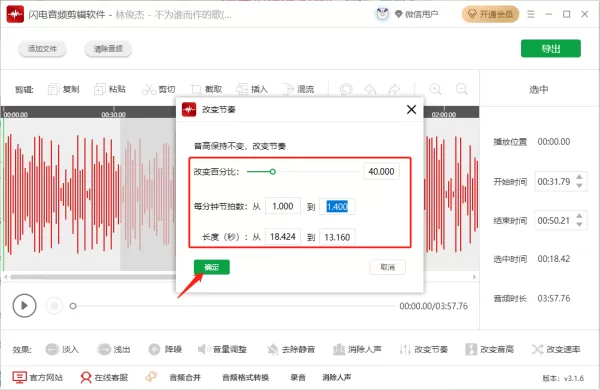Viewport: 600px width, 390px height.
Task: Click 消除人声 in the bottom bar
Action: [337, 377]
